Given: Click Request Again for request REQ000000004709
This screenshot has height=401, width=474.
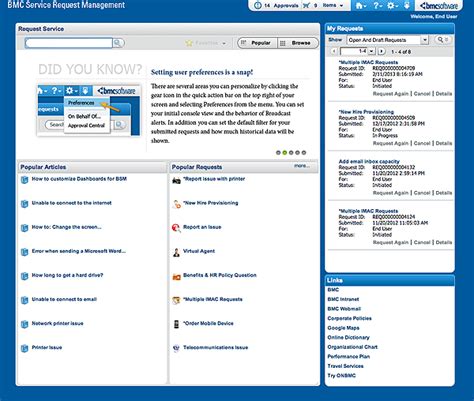Looking at the screenshot, I should [390, 94].
